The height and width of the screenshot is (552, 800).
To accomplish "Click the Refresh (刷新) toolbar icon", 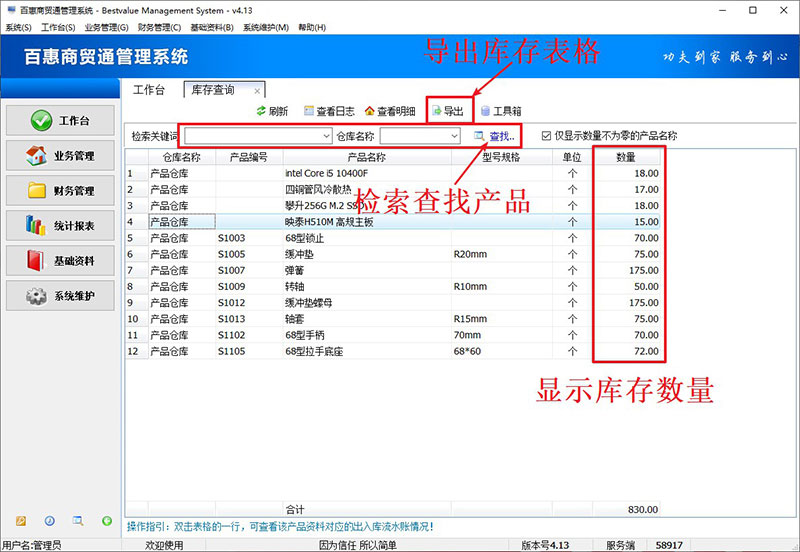I will pyautogui.click(x=261, y=111).
